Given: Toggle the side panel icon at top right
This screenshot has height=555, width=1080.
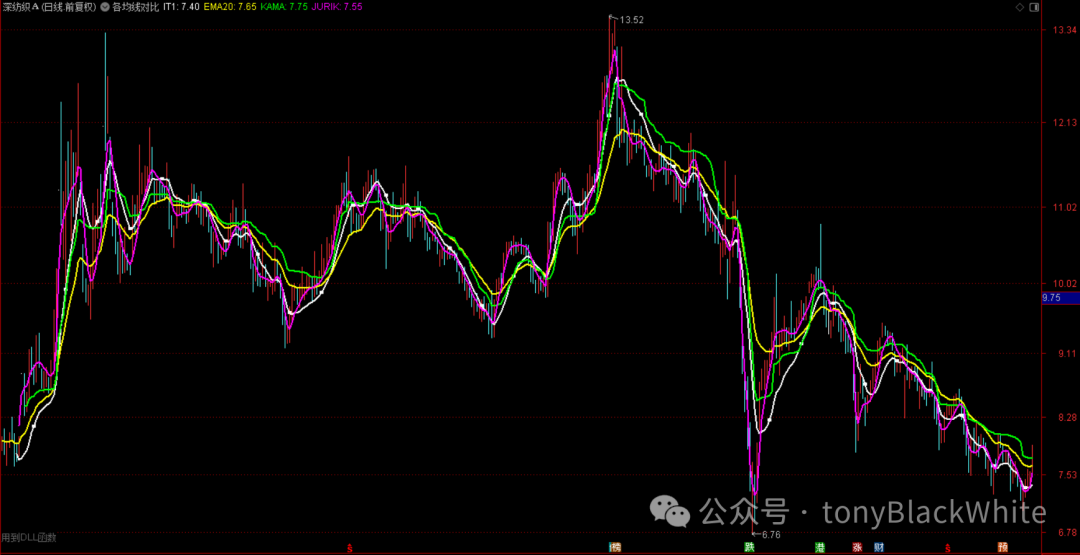Looking at the screenshot, I should [1033, 7].
